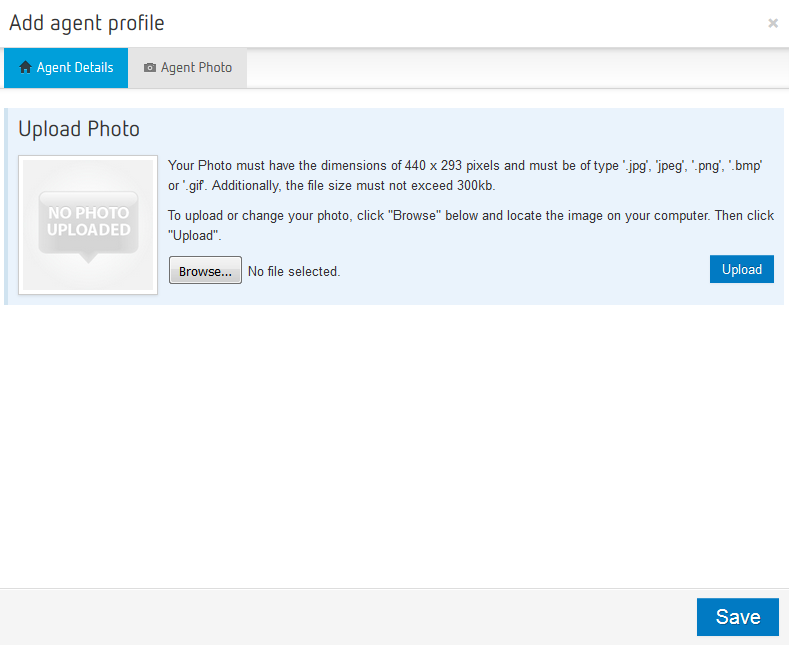Click the "Add agent profile" dialog title

click(87, 23)
